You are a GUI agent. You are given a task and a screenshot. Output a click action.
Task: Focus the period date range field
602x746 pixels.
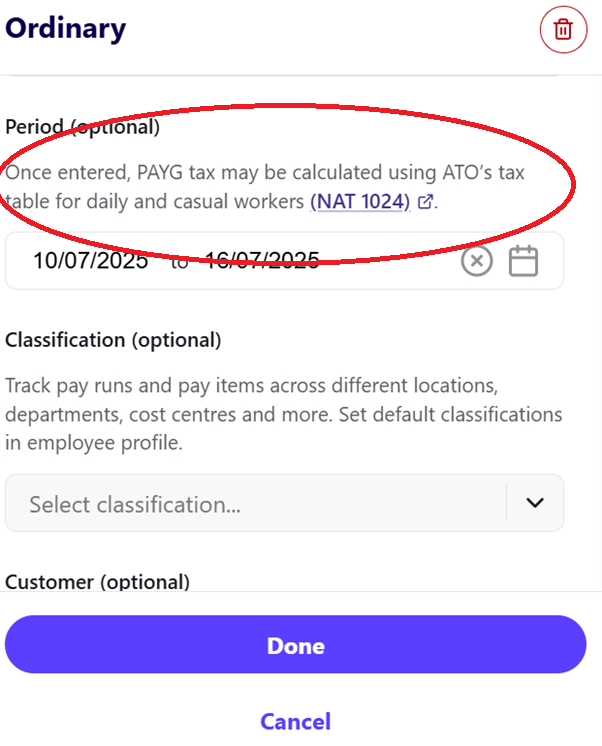(284, 261)
